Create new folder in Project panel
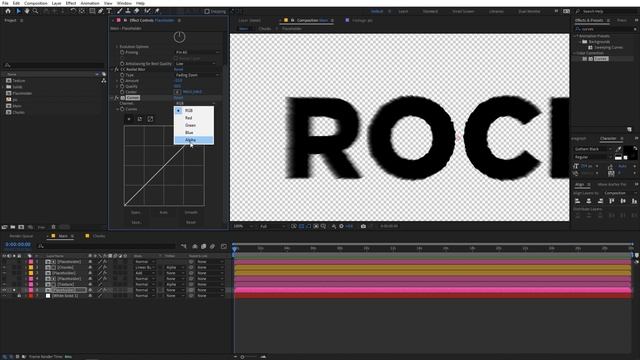The height and width of the screenshot is (360, 640). pos(13,227)
